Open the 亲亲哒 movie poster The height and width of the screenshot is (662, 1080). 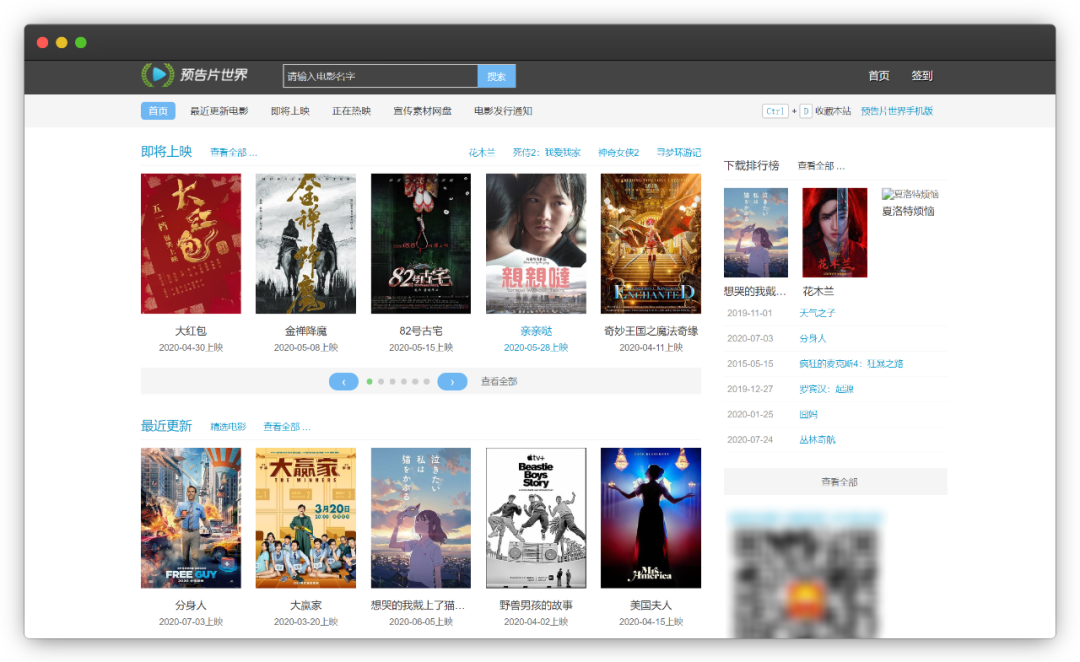(x=536, y=243)
